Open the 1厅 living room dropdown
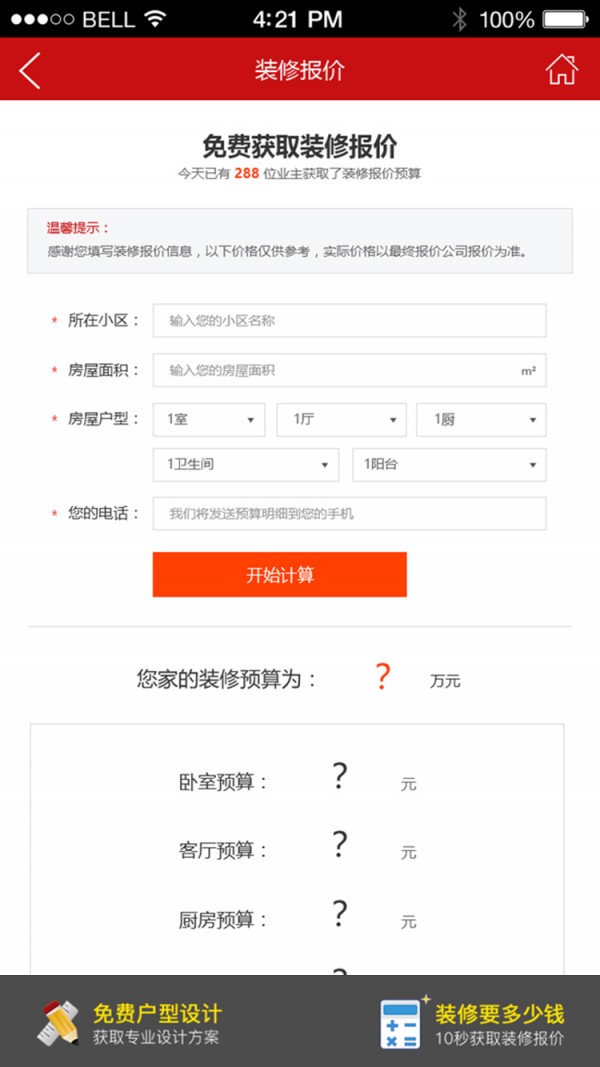The width and height of the screenshot is (600, 1067). (x=341, y=420)
